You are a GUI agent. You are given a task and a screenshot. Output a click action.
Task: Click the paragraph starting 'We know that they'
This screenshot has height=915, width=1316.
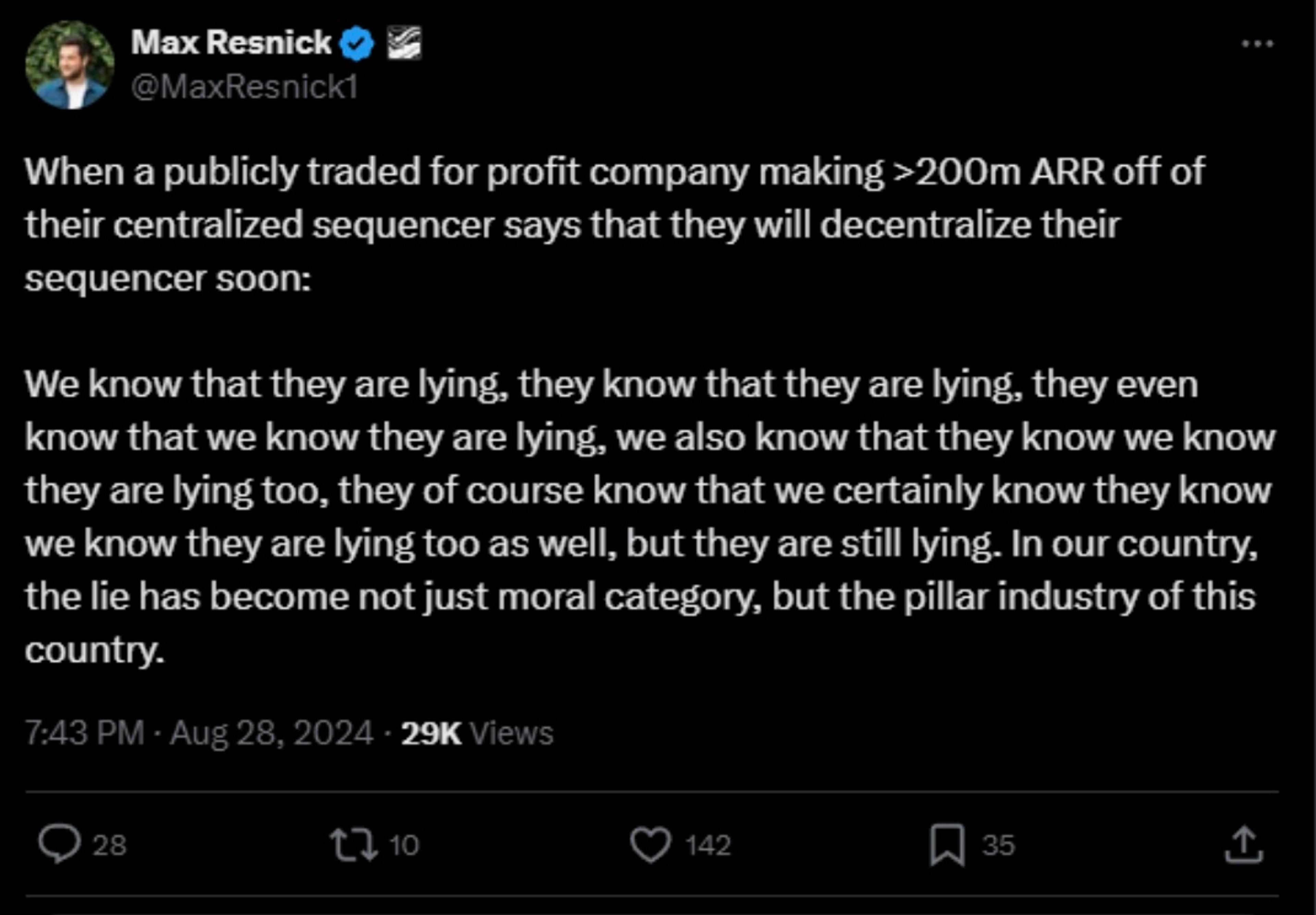650,517
